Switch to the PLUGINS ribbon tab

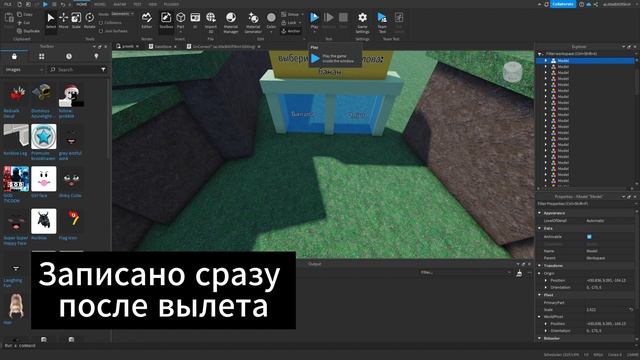[x=171, y=4]
